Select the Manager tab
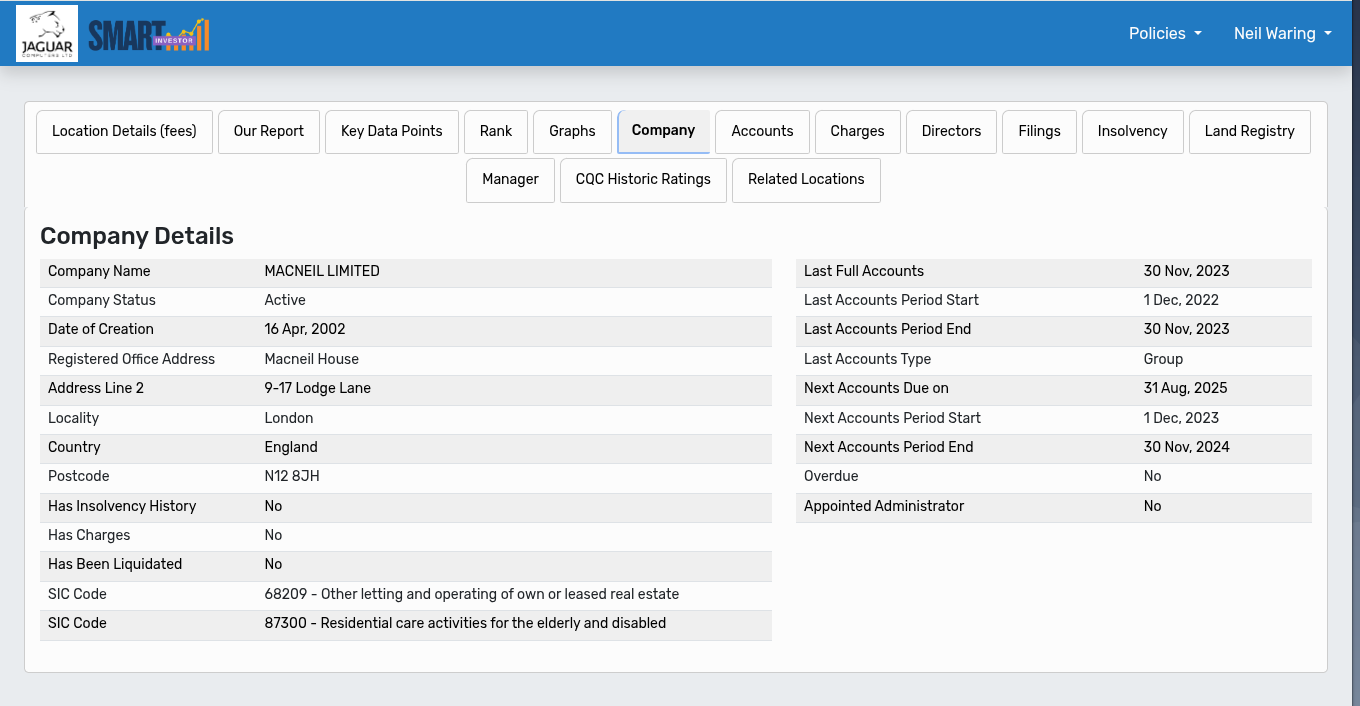The image size is (1360, 706). [510, 179]
